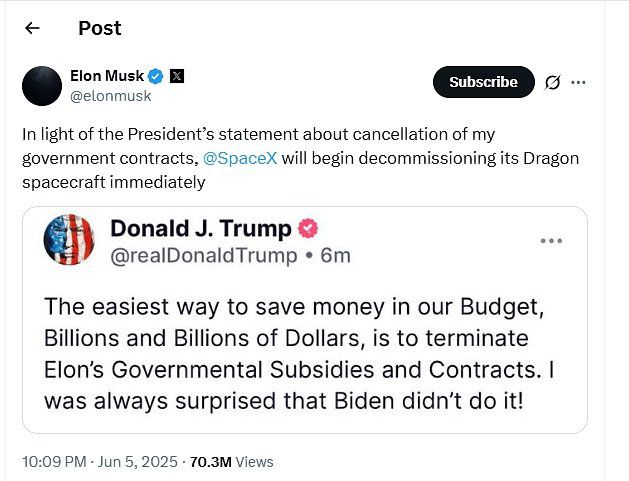Subscribe to Elon Musk
This screenshot has height=481, width=629.
click(x=484, y=82)
